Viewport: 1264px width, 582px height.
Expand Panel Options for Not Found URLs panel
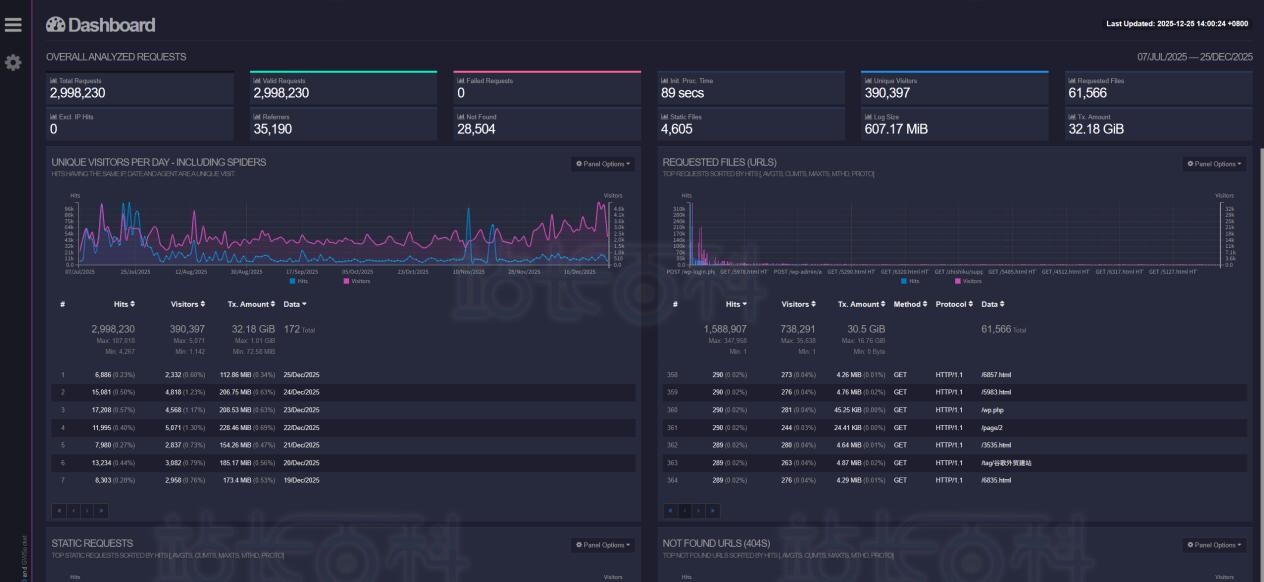(x=1214, y=545)
